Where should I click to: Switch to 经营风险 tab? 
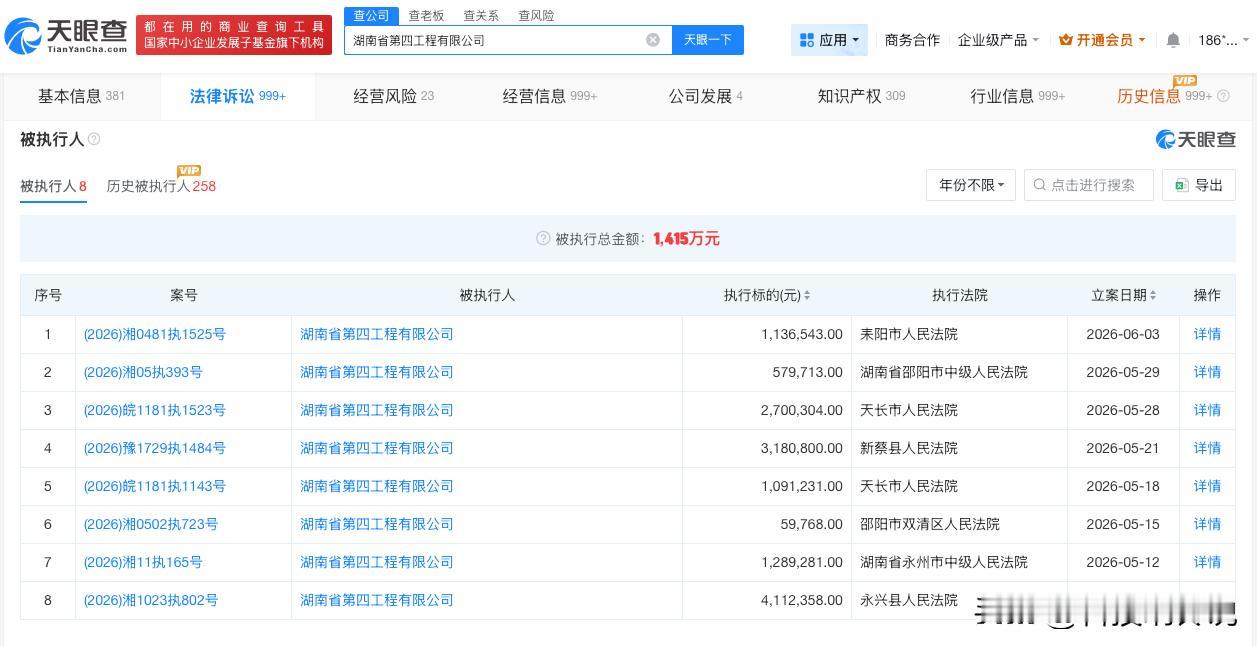pos(393,96)
